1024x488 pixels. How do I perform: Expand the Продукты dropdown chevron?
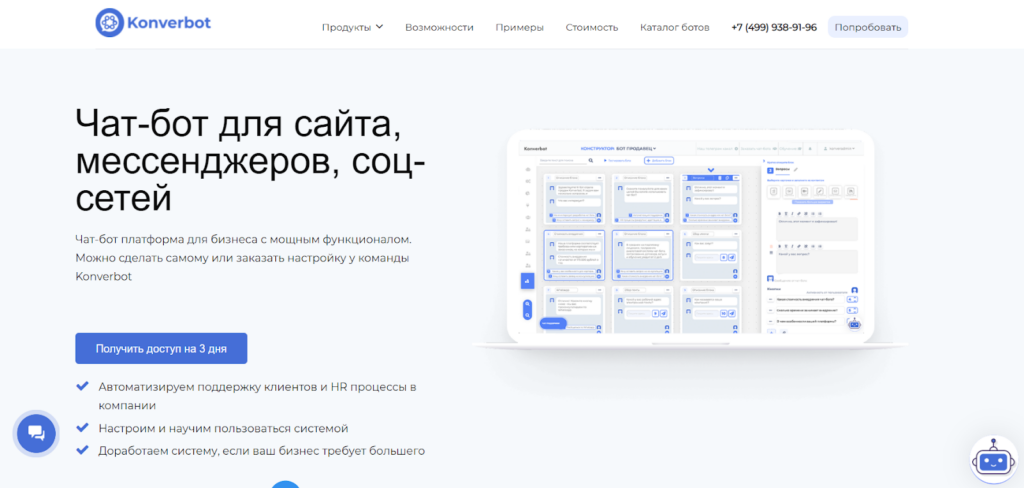tap(380, 27)
